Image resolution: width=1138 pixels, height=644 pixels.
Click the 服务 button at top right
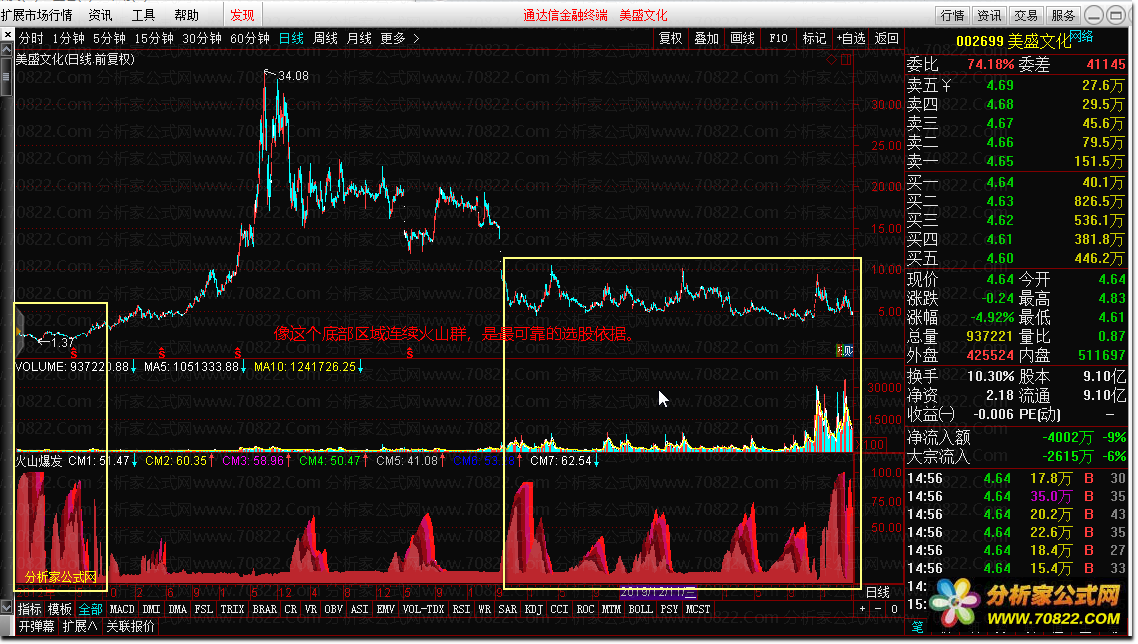[x=1063, y=15]
